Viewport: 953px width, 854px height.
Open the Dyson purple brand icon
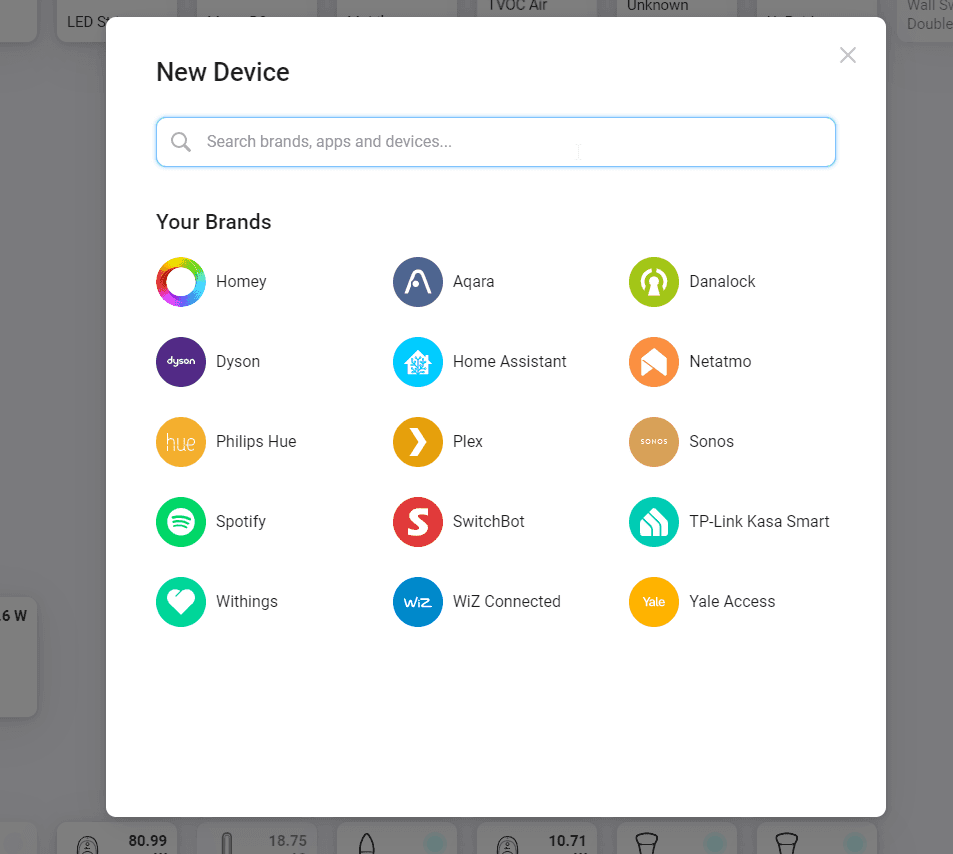click(181, 362)
